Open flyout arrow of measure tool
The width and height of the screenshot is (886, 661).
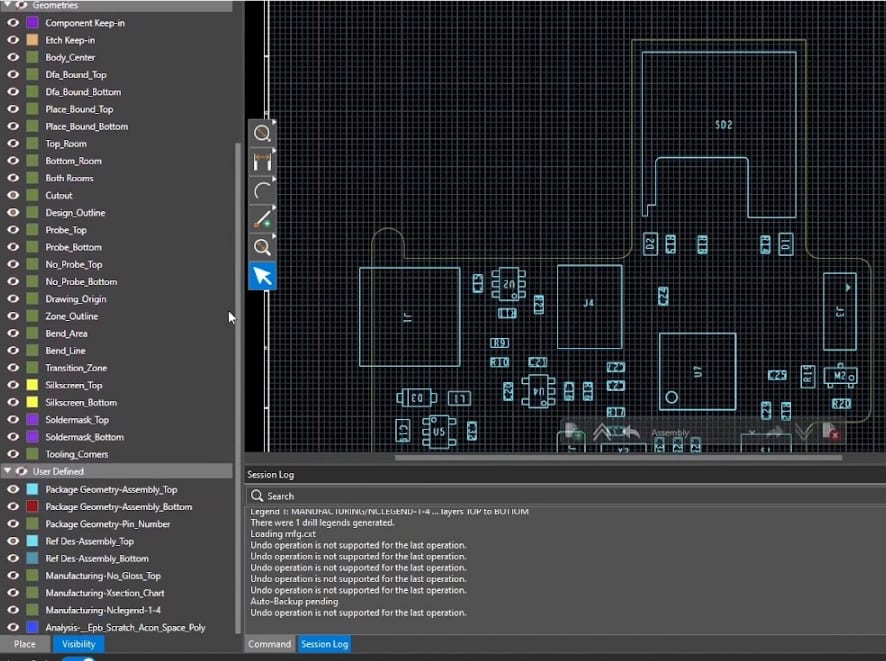coord(274,150)
